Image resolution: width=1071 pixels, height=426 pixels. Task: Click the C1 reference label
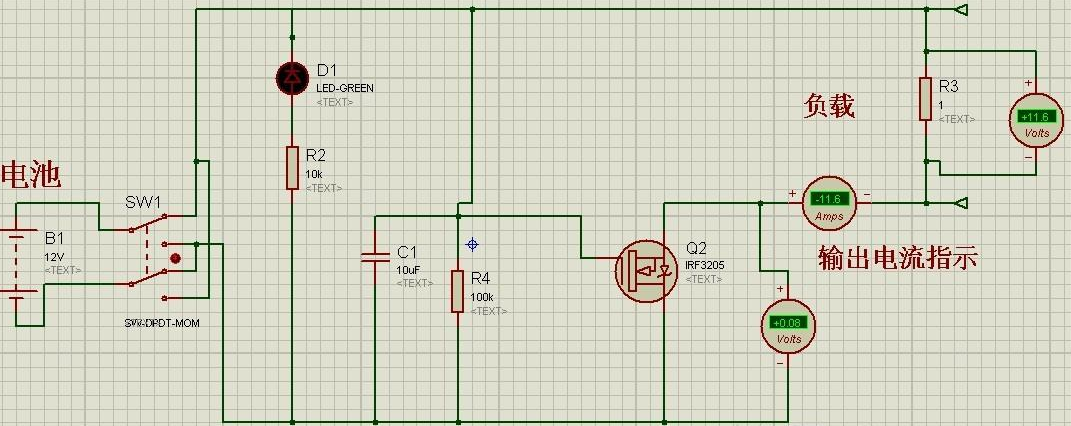click(406, 251)
